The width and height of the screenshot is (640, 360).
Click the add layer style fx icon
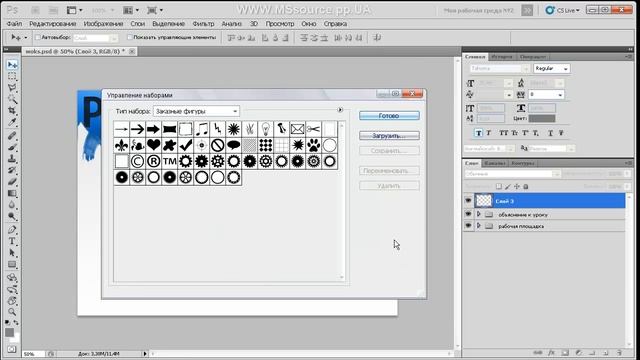(x=551, y=352)
